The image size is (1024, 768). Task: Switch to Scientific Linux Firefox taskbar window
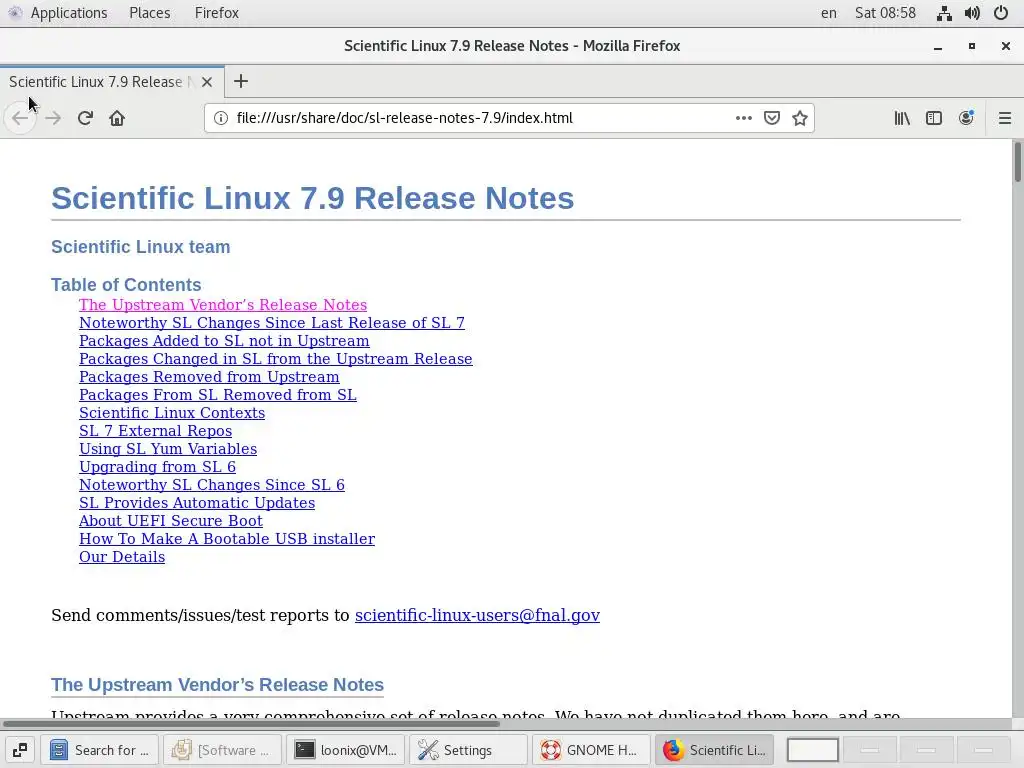tap(714, 750)
